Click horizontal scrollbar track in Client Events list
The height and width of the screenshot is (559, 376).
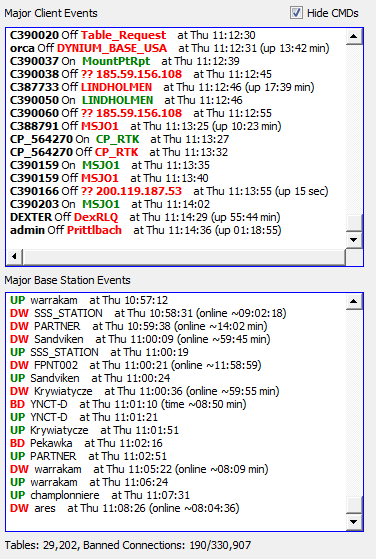(184, 256)
